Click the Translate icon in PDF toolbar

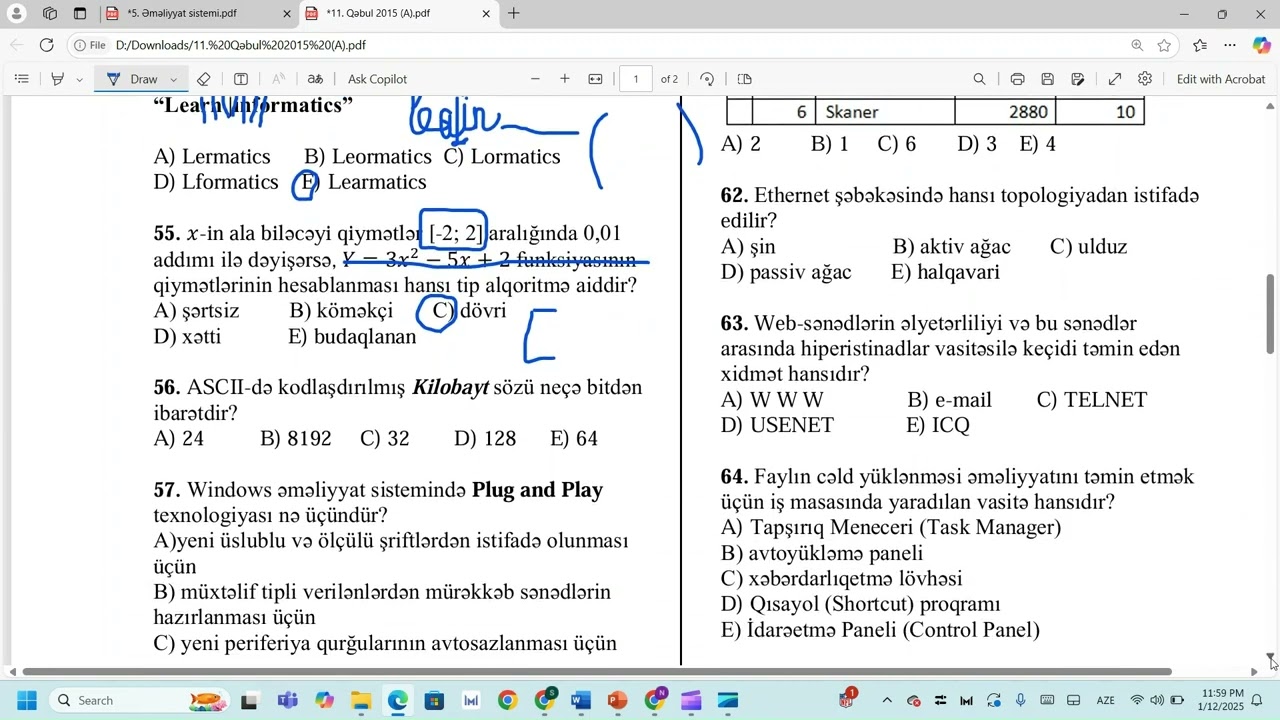pos(315,79)
